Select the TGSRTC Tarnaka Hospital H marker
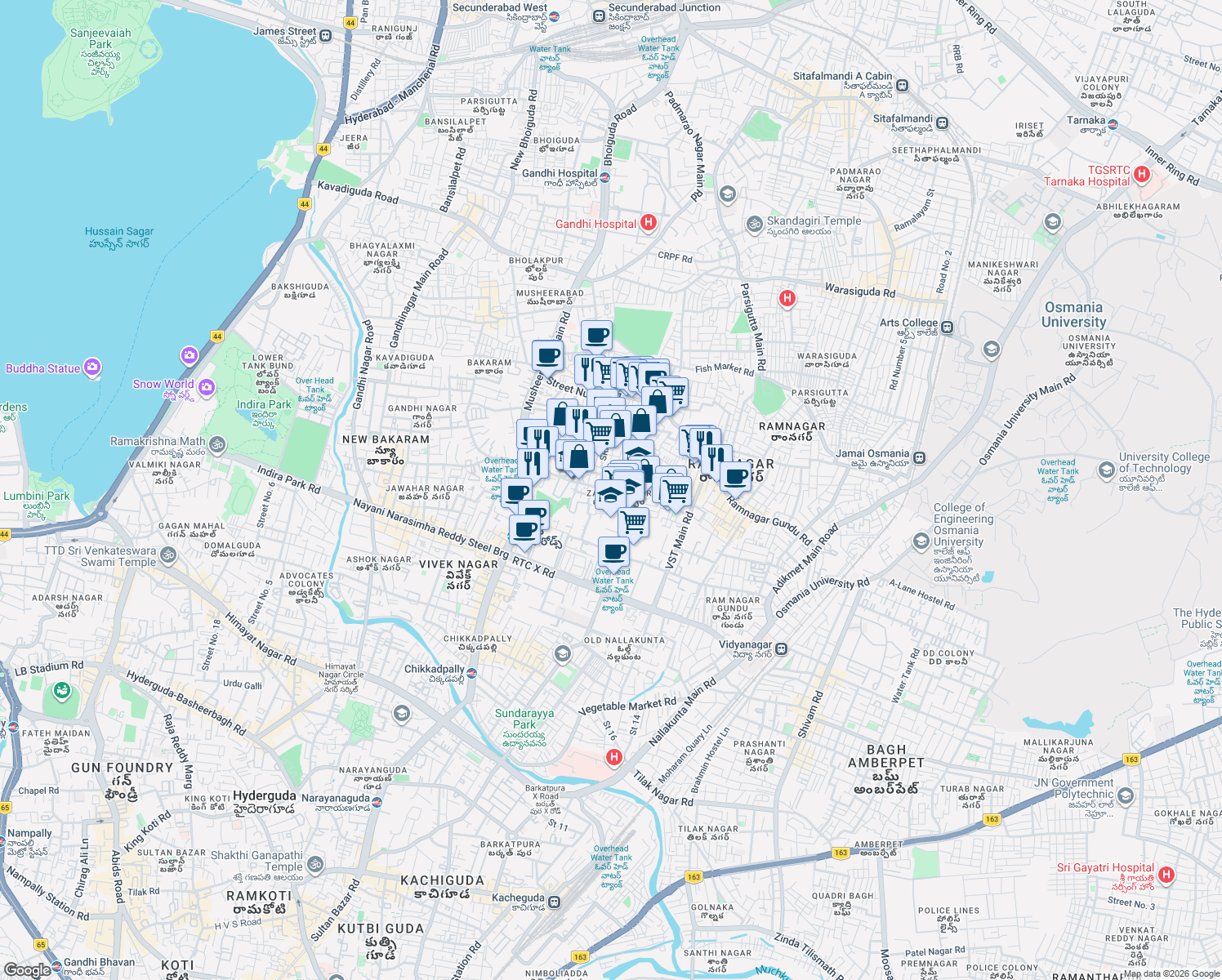The image size is (1222, 980). (x=1142, y=174)
